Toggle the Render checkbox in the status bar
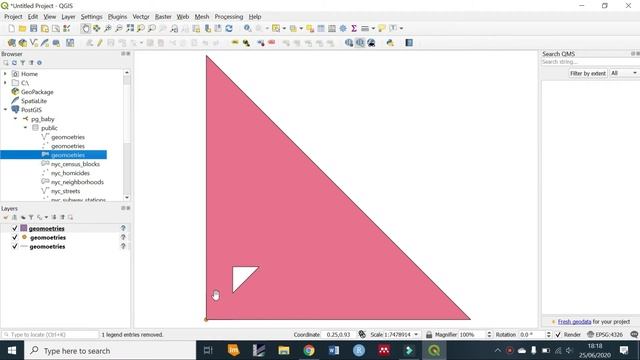The image size is (640, 360). tap(558, 335)
